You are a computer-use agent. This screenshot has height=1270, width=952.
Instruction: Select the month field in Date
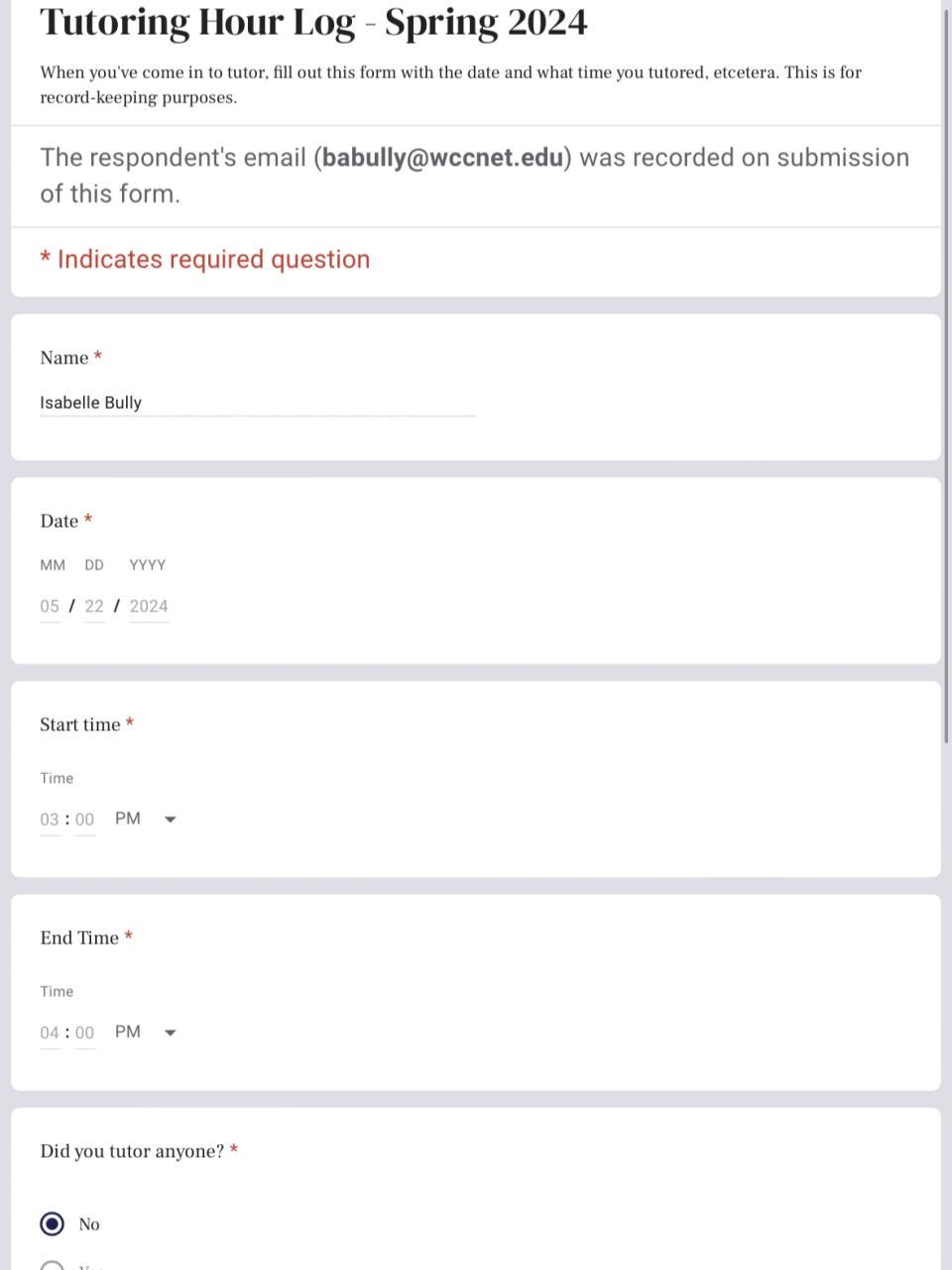coord(50,606)
